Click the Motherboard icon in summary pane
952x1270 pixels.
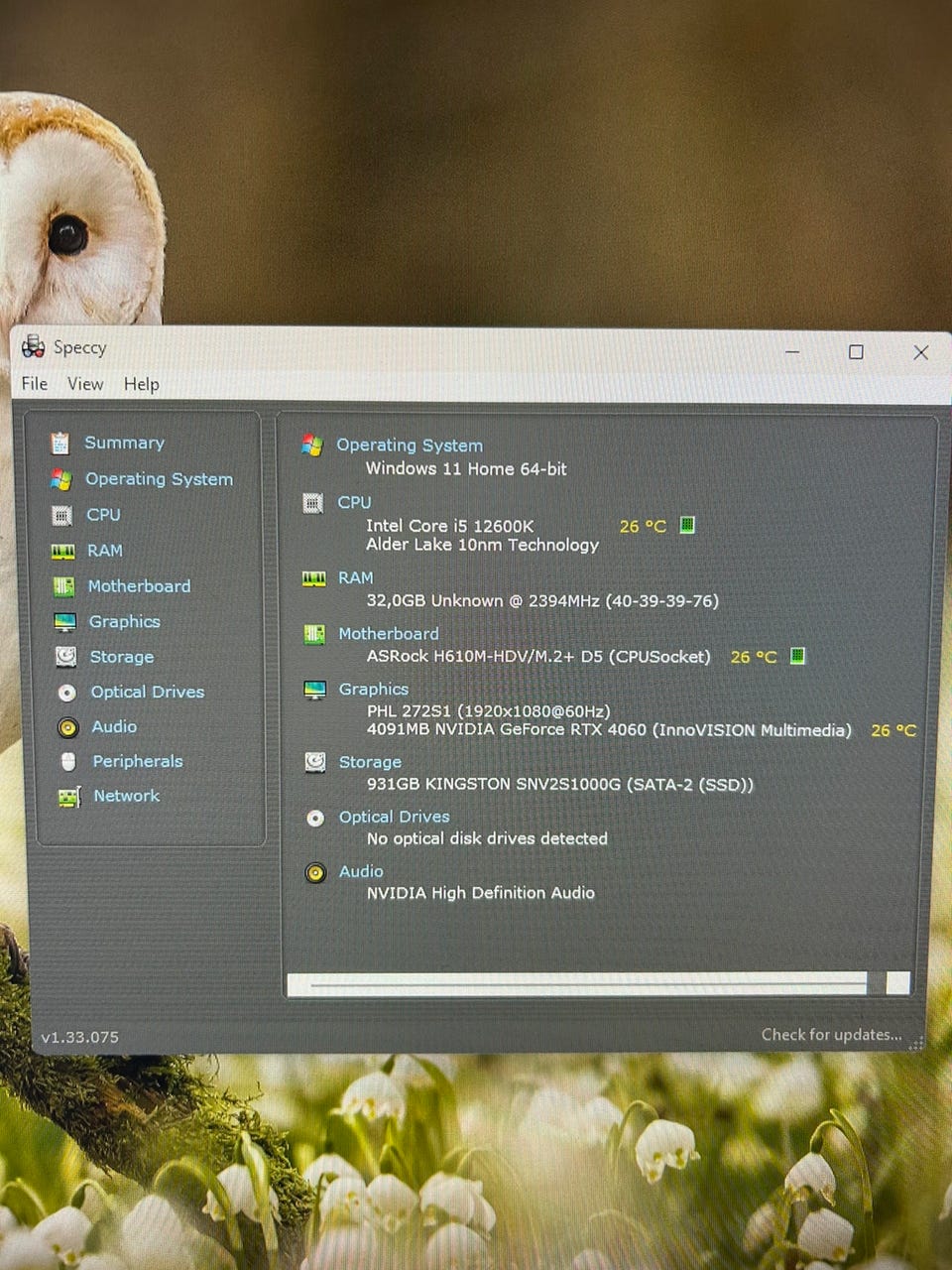[x=314, y=635]
